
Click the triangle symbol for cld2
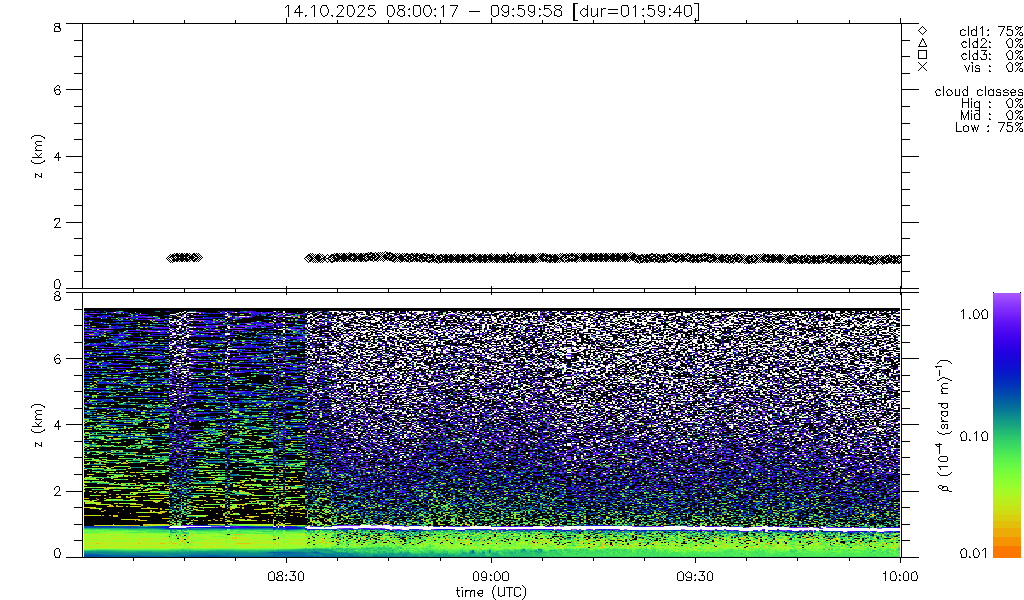coord(922,43)
